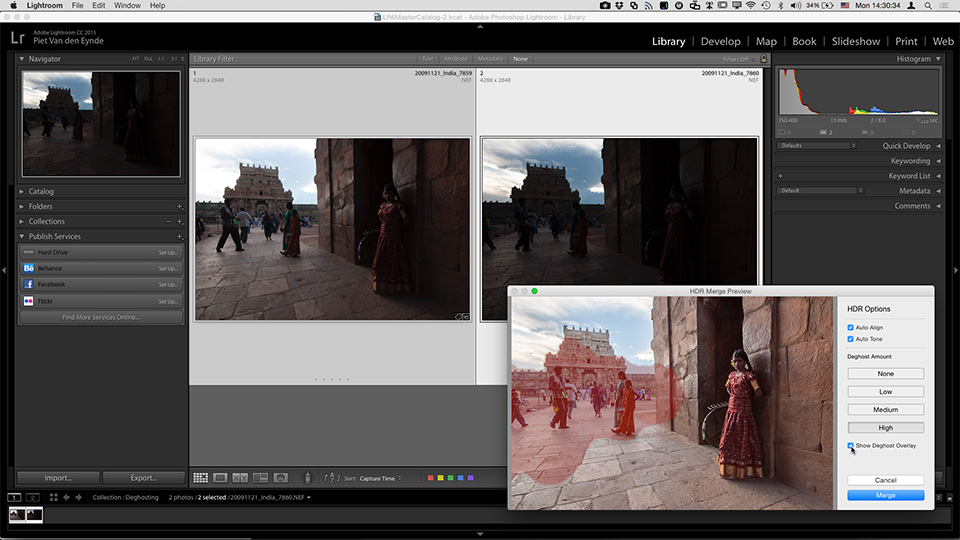Click Find More Services Online
This screenshot has width=960, height=540.
click(101, 317)
